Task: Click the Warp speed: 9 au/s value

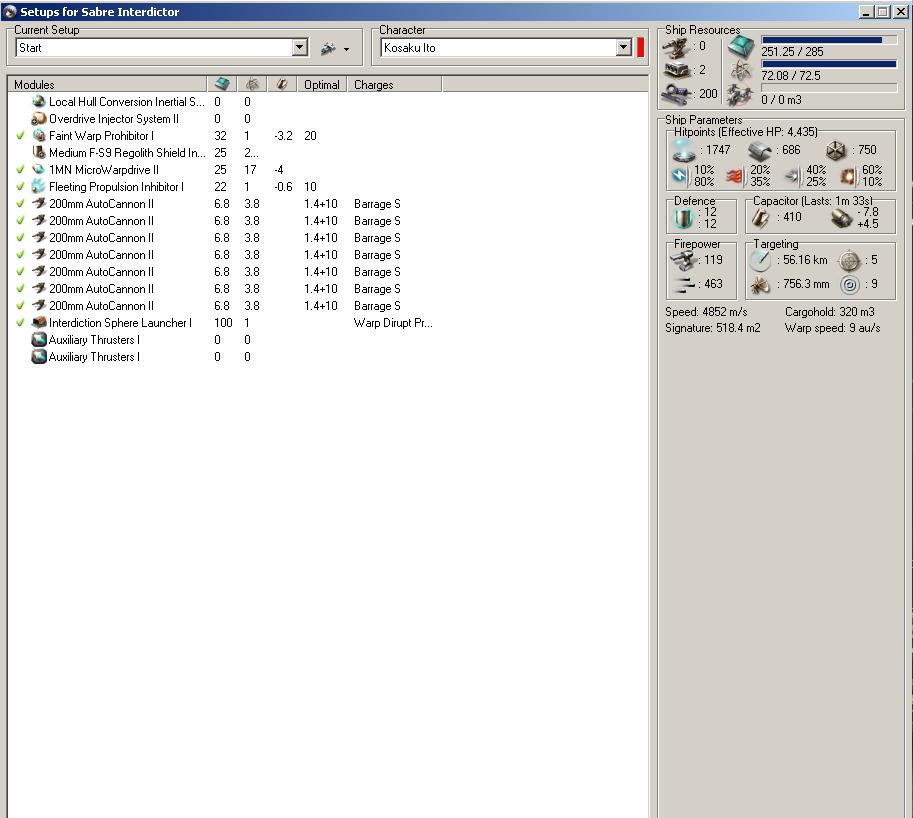Action: tap(832, 328)
